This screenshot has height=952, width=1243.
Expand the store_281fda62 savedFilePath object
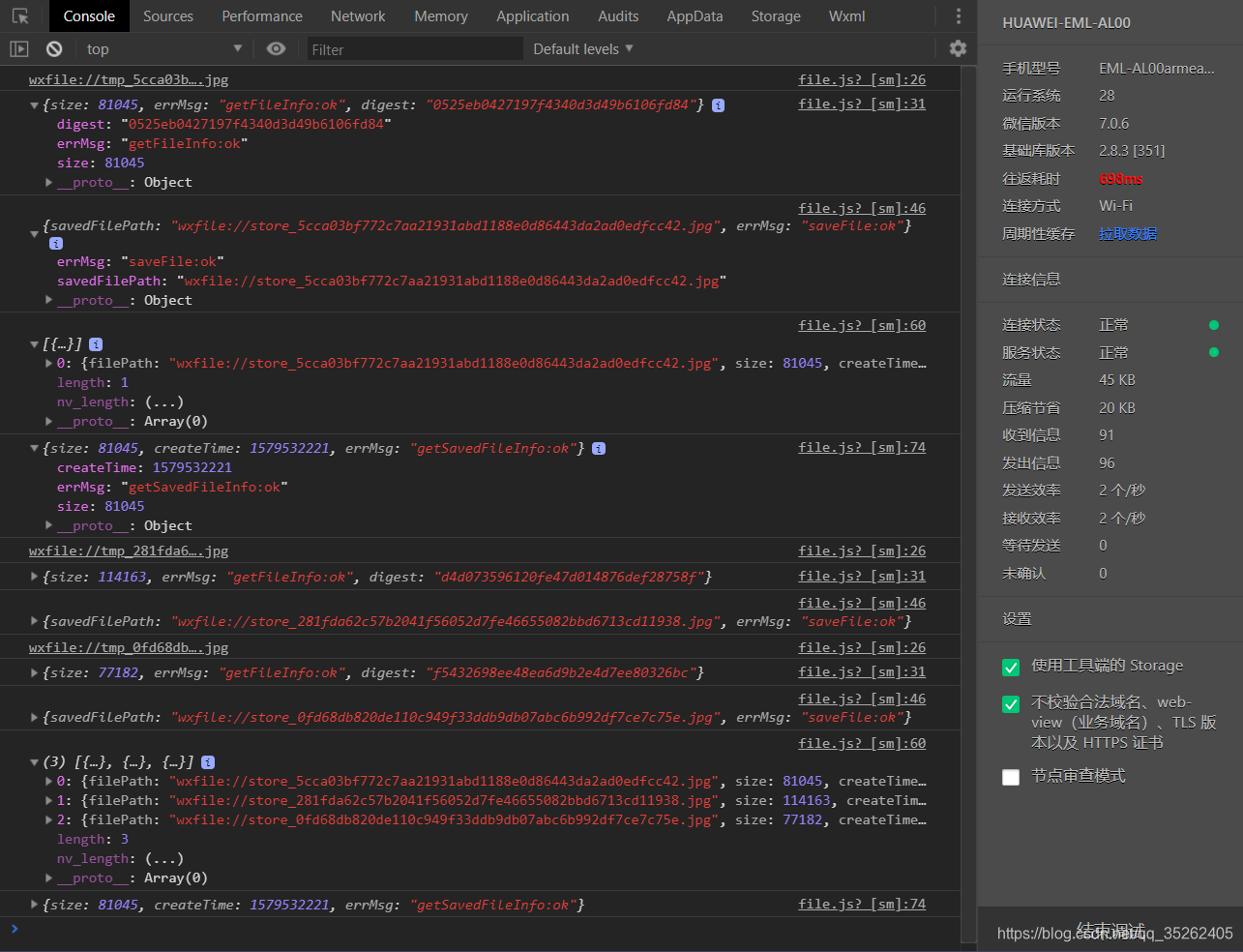[35, 622]
